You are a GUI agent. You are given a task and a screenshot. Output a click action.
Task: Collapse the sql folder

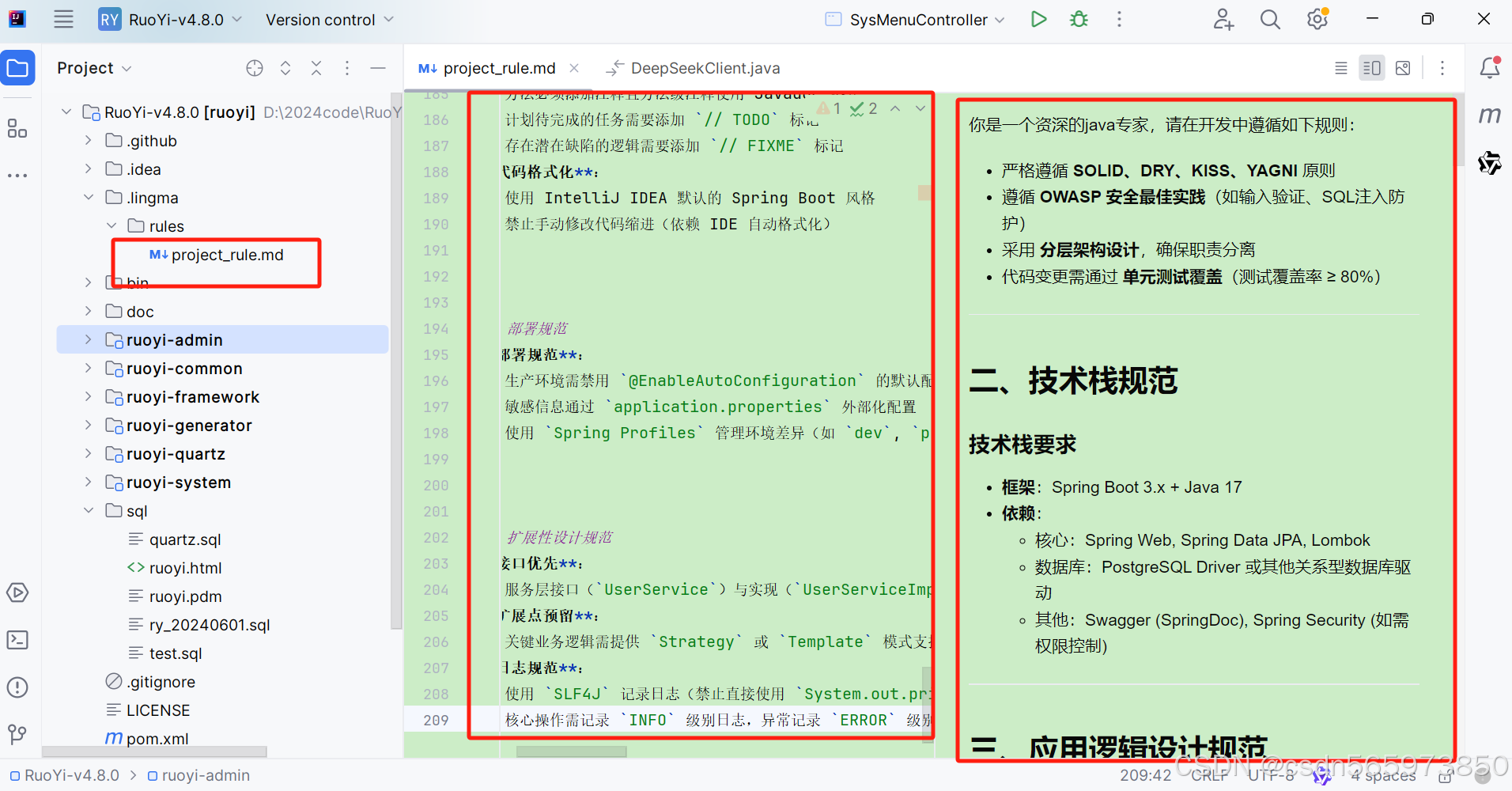(x=88, y=511)
